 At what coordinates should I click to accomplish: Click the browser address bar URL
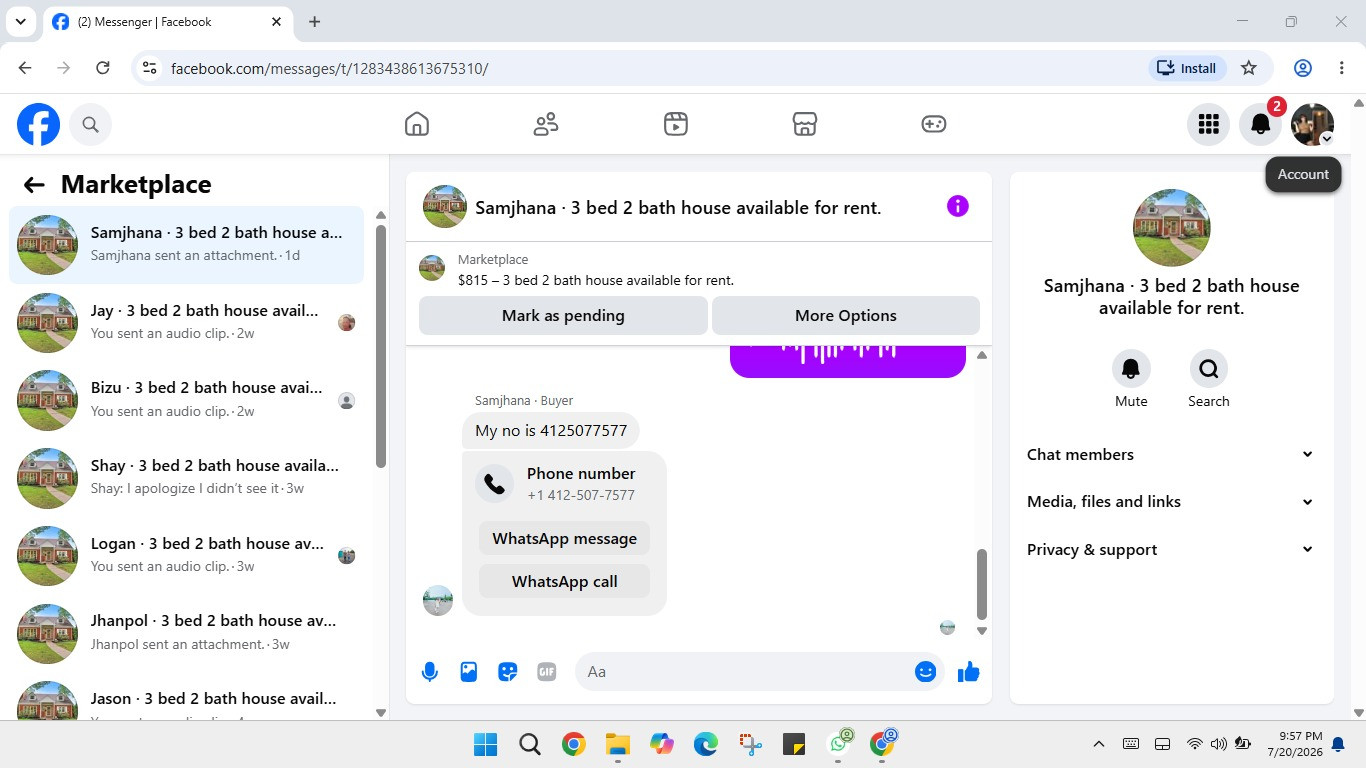tap(329, 68)
